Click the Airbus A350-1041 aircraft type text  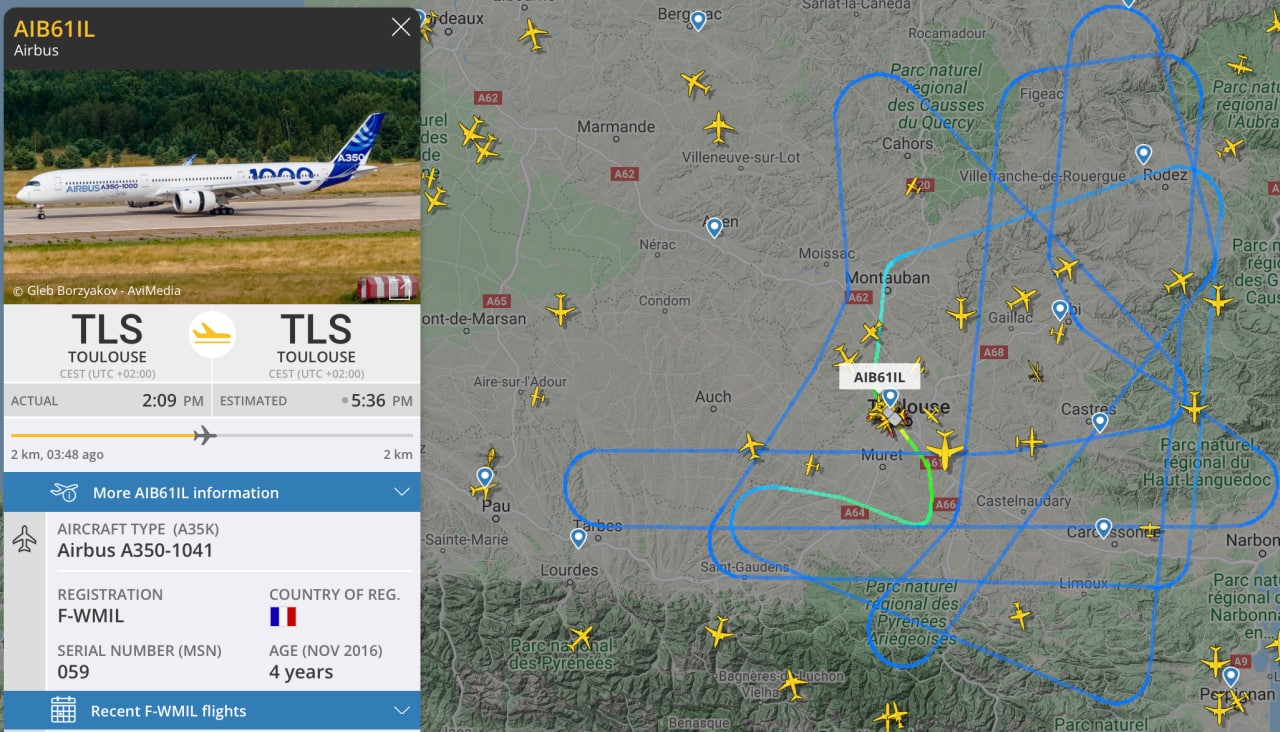[x=135, y=550]
